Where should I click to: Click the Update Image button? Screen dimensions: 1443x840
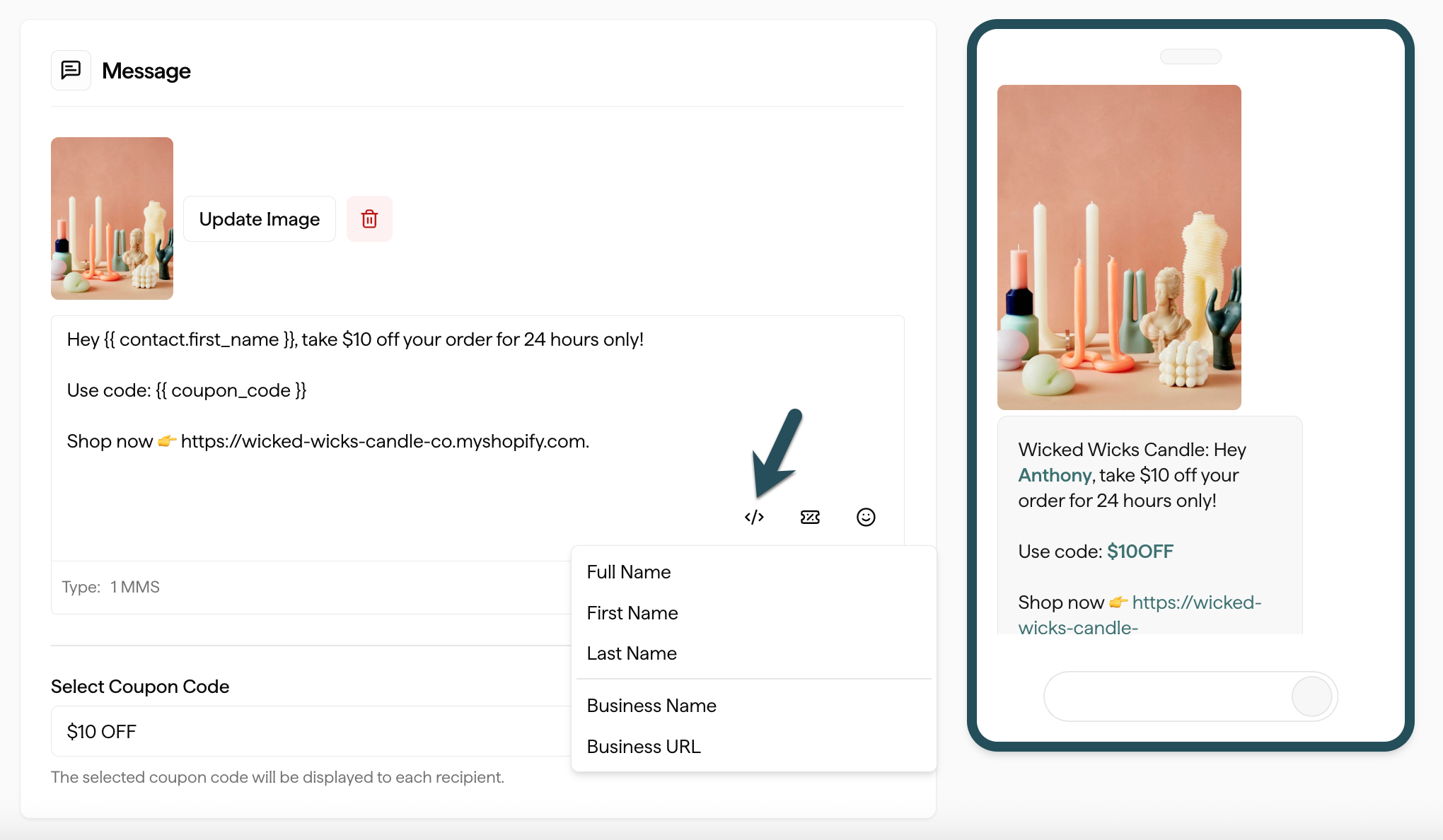tap(259, 218)
